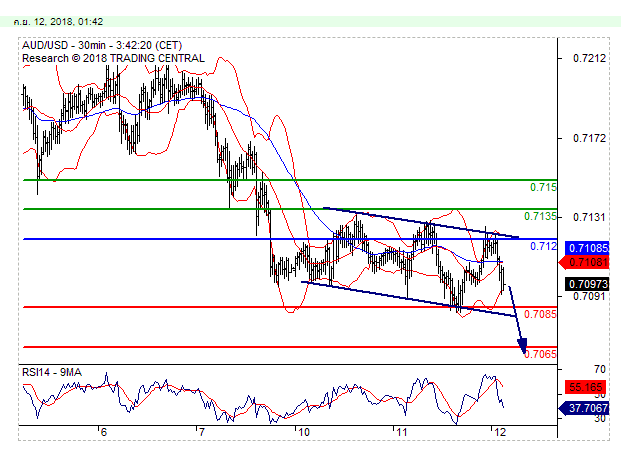Image resolution: width=621 pixels, height=452 pixels.
Task: Select the 0.7212 price axis label
Action: pos(589,58)
